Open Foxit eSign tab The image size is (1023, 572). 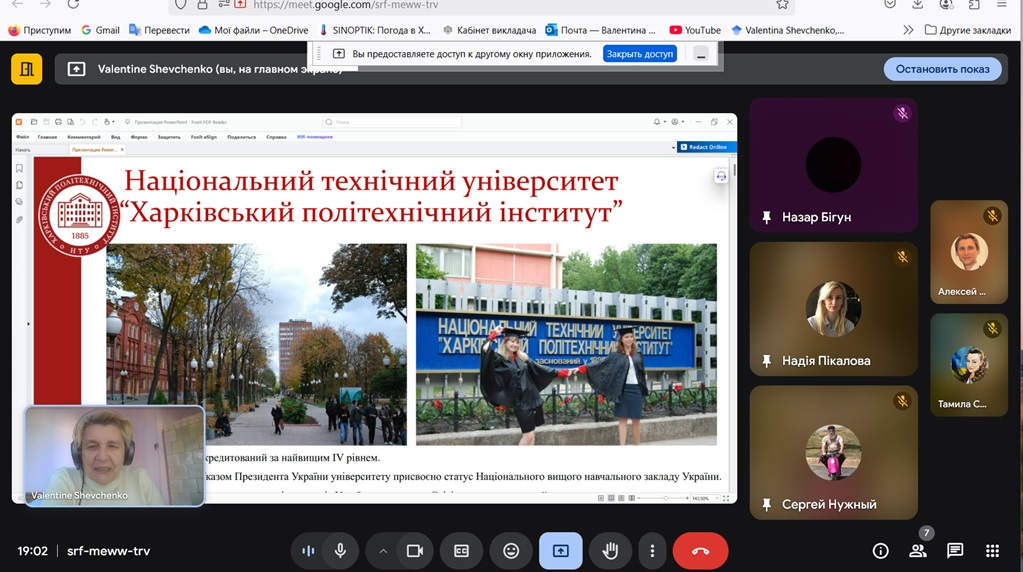point(204,137)
